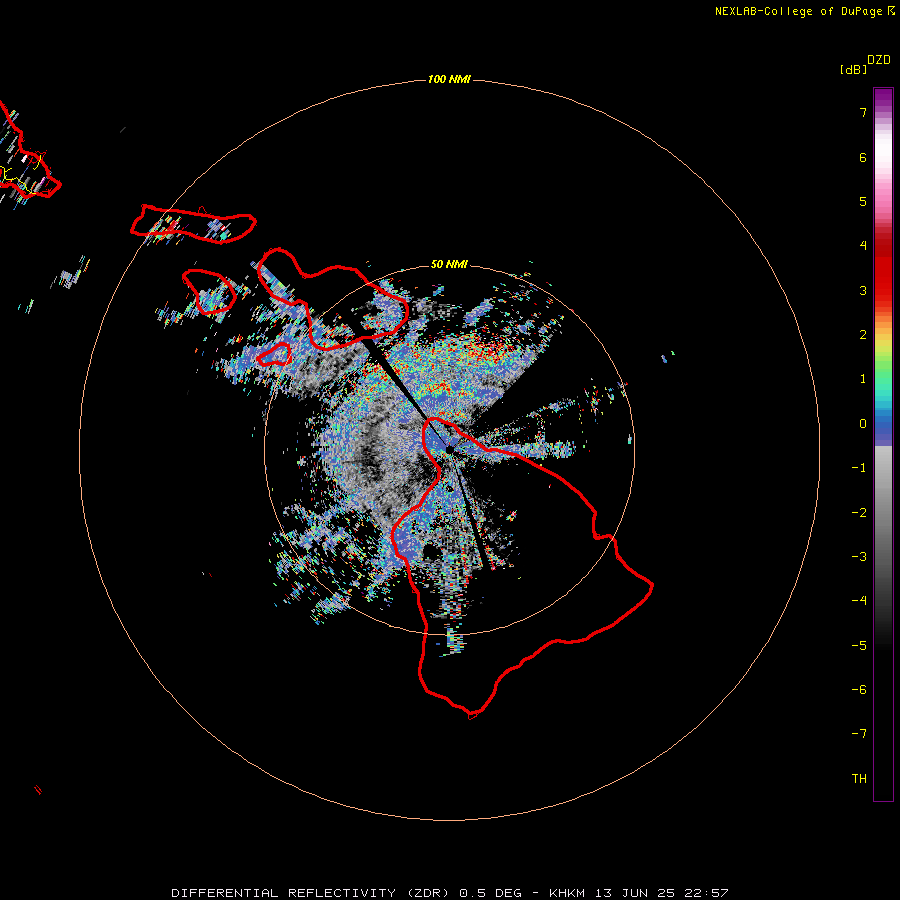The width and height of the screenshot is (900, 900).
Task: Click the colorbar value 4 label
Action: pyautogui.click(x=863, y=246)
